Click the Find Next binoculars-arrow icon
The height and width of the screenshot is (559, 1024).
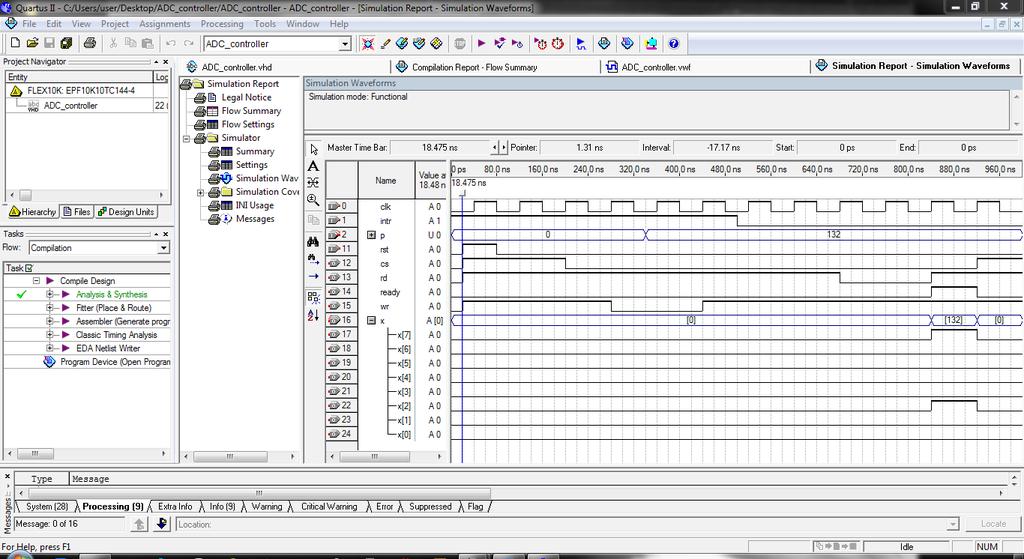pyautogui.click(x=313, y=259)
